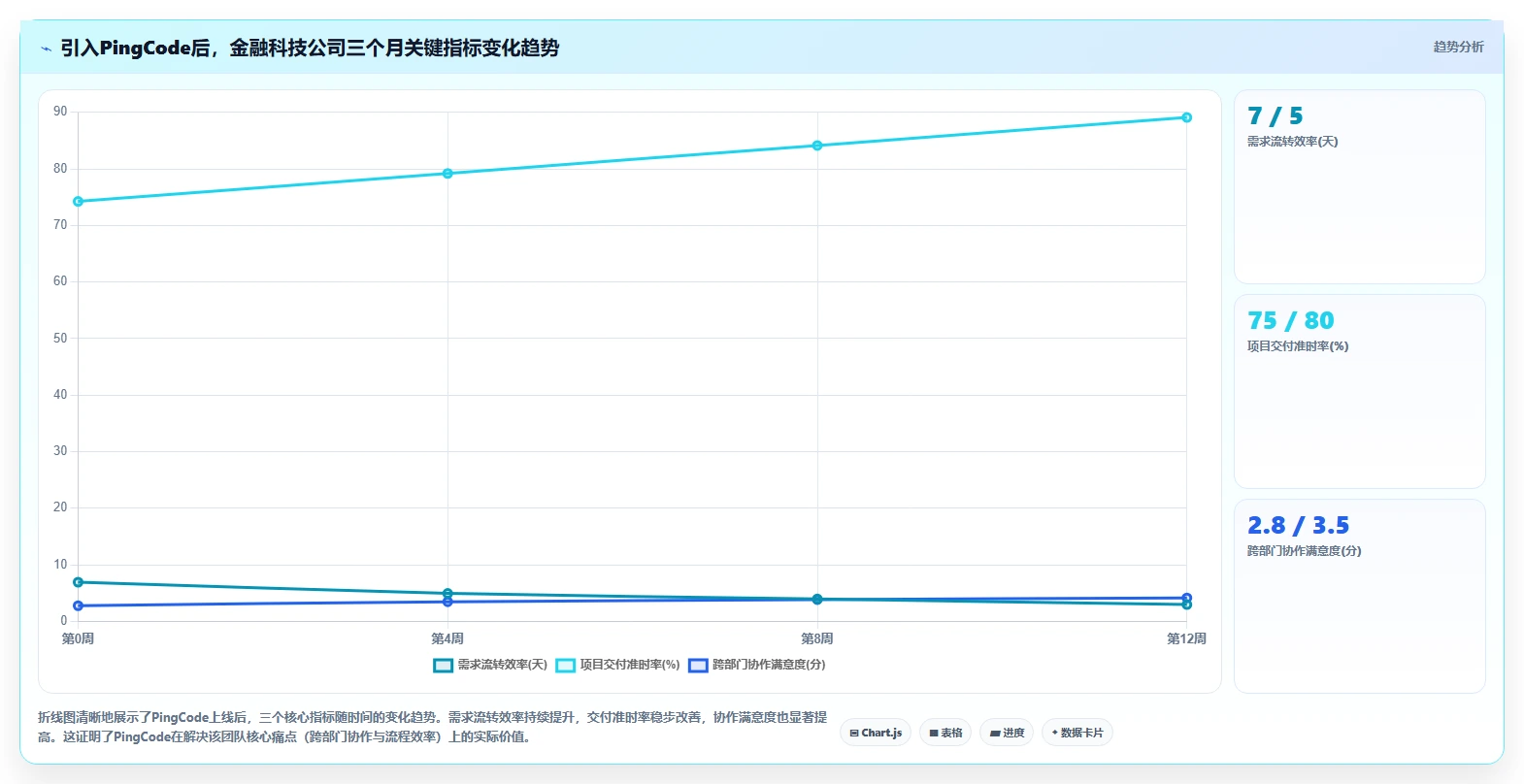Select the cyan 准时率 data point at 第12周

(1186, 117)
